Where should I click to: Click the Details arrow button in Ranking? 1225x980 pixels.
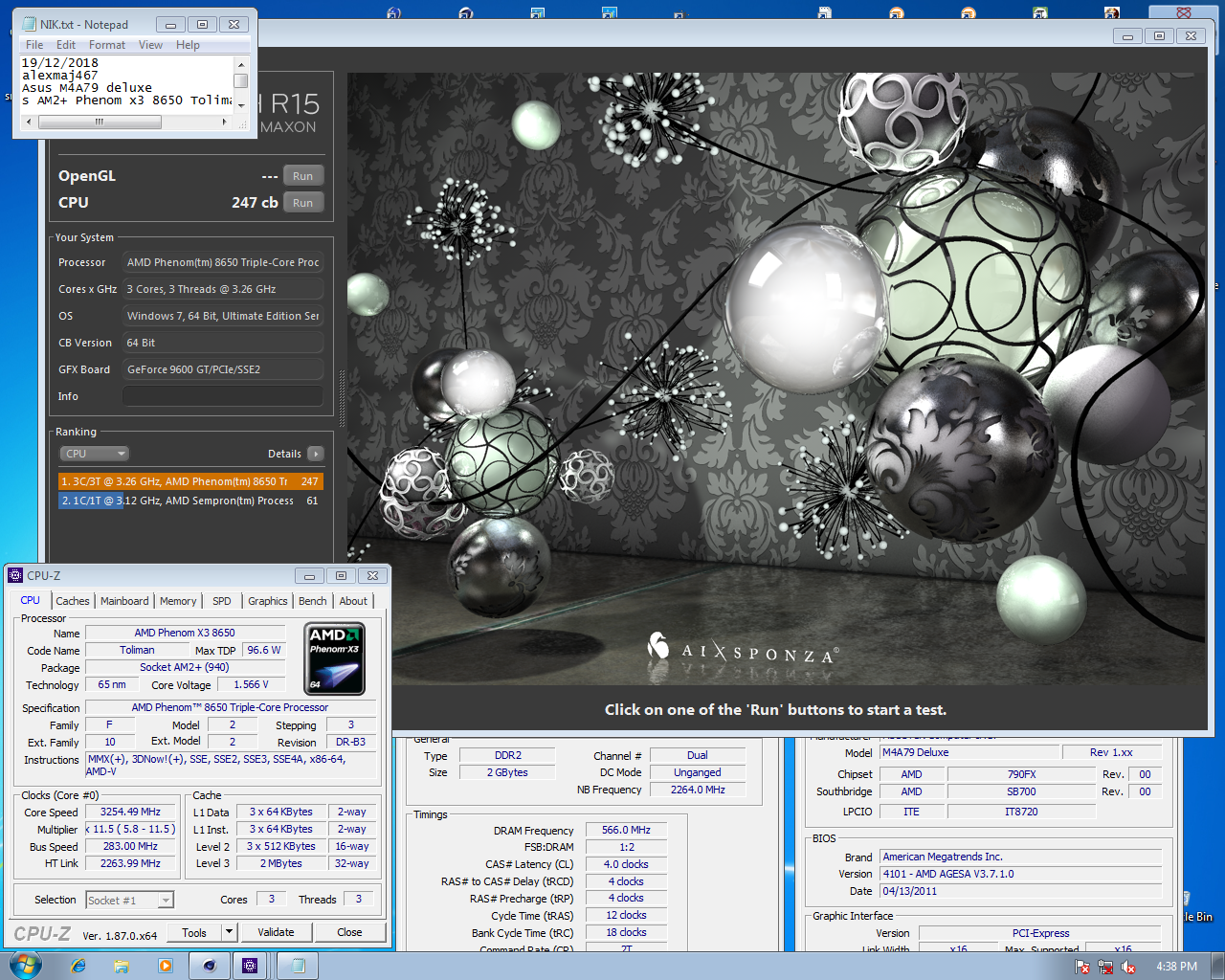[x=316, y=454]
